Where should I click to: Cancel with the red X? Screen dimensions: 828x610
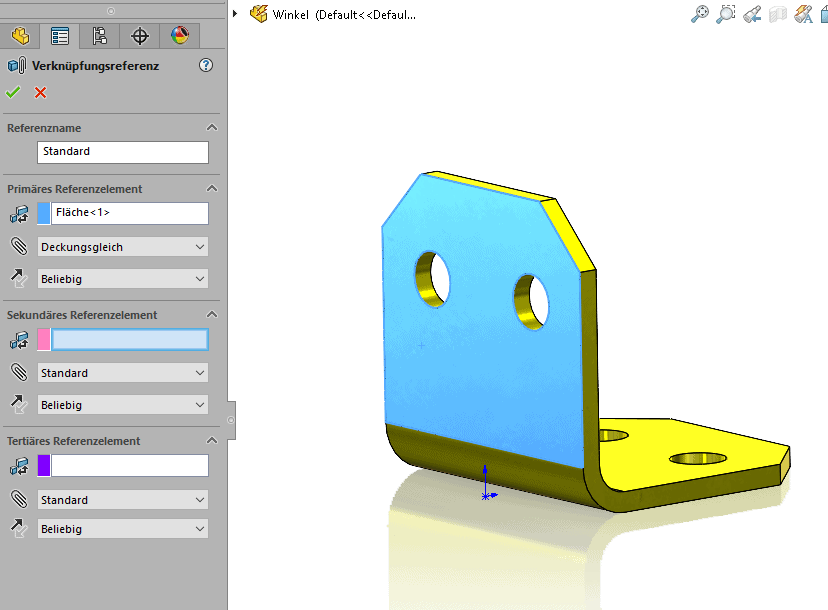click(x=40, y=92)
